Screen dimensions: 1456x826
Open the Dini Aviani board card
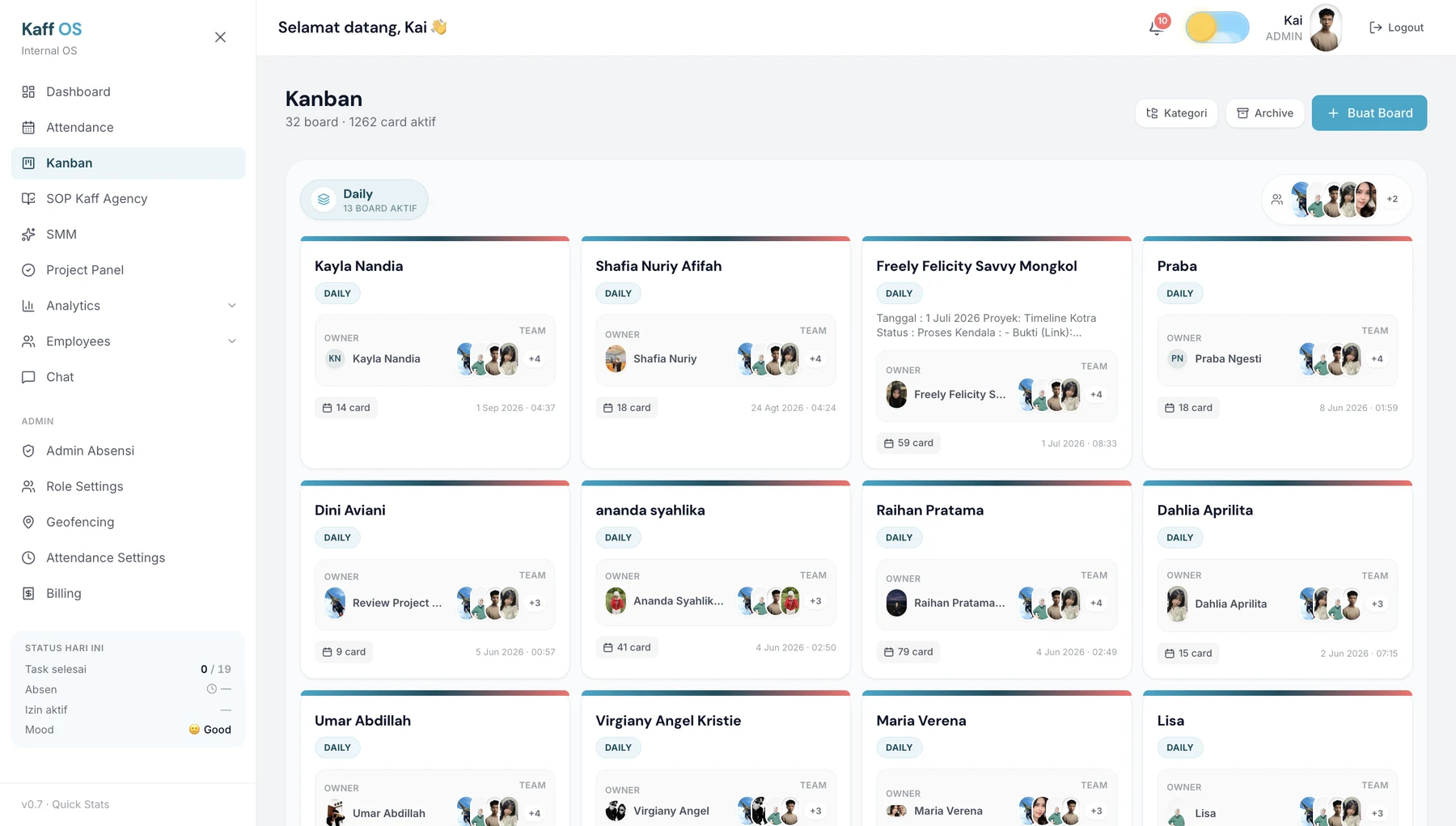pos(435,579)
